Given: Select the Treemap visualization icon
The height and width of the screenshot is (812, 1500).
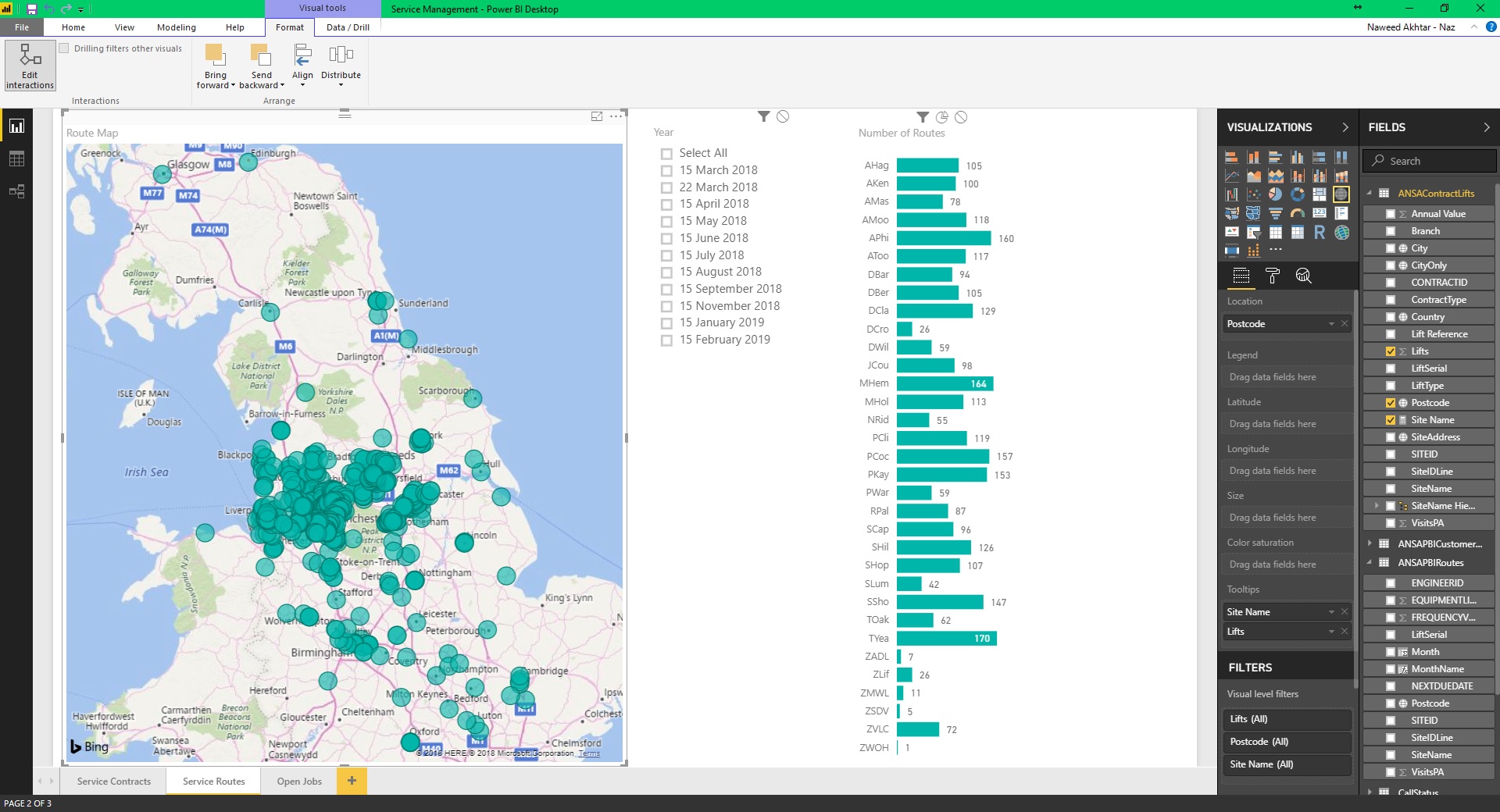Looking at the screenshot, I should click(x=1320, y=194).
